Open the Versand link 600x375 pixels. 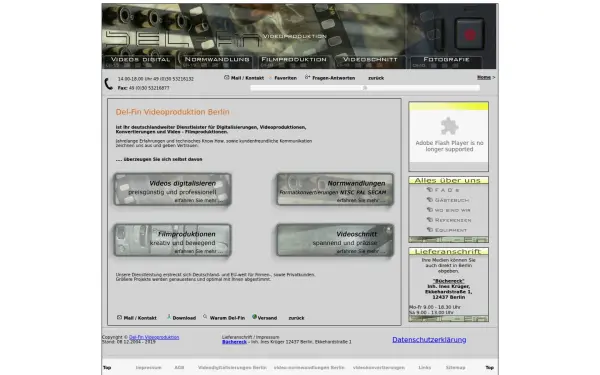tap(267, 318)
